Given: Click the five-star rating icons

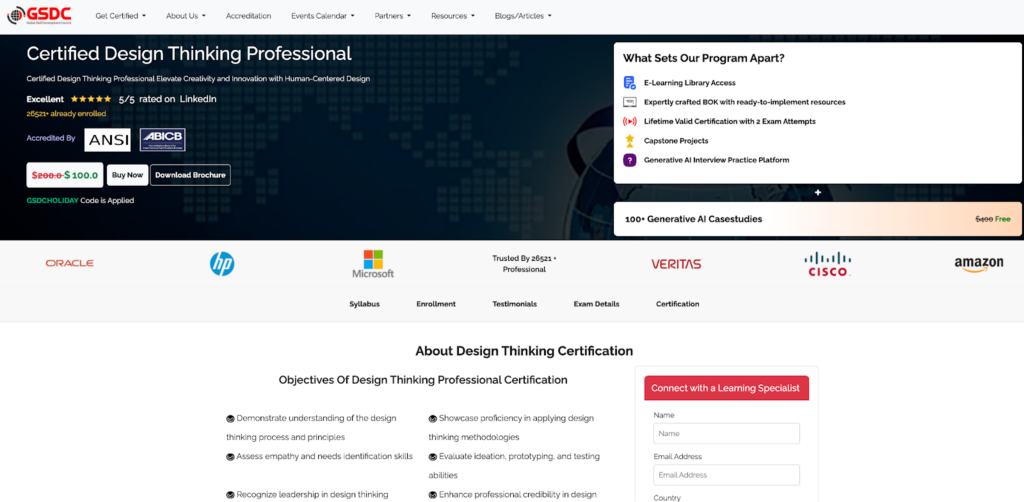Looking at the screenshot, I should pos(91,99).
